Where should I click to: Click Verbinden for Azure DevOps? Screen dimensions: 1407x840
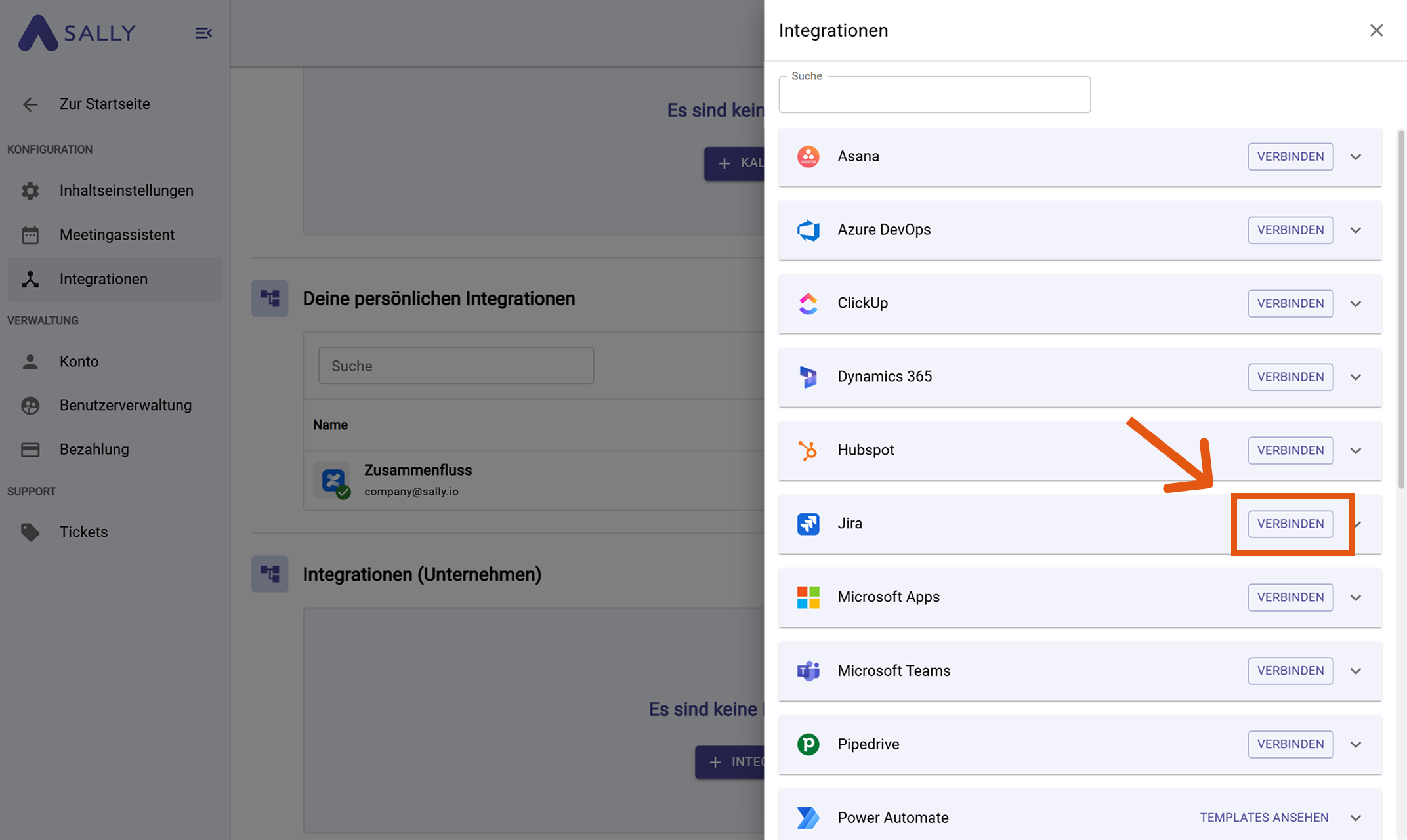click(1290, 230)
